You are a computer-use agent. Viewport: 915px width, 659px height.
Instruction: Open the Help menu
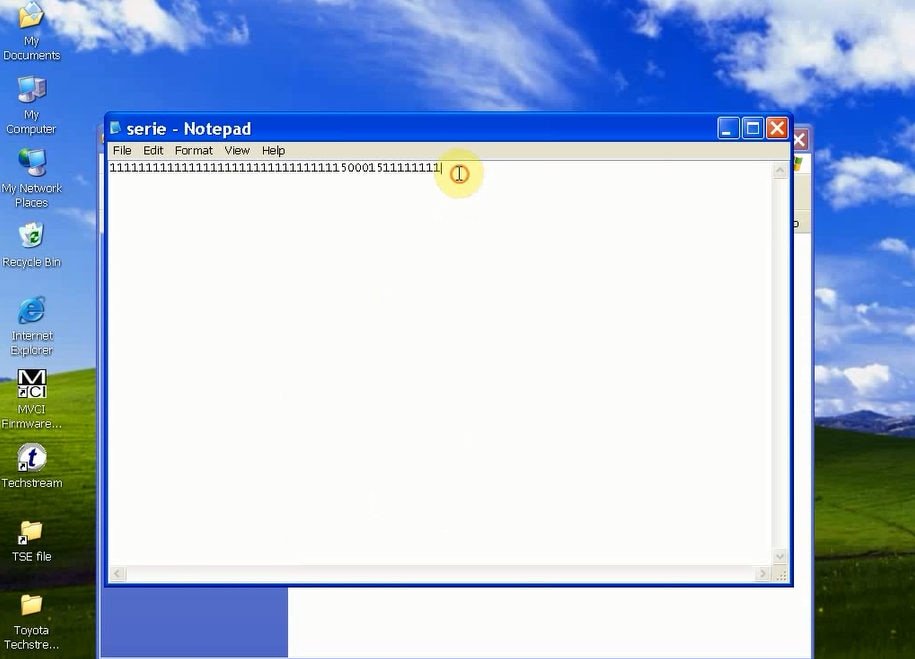pos(273,151)
